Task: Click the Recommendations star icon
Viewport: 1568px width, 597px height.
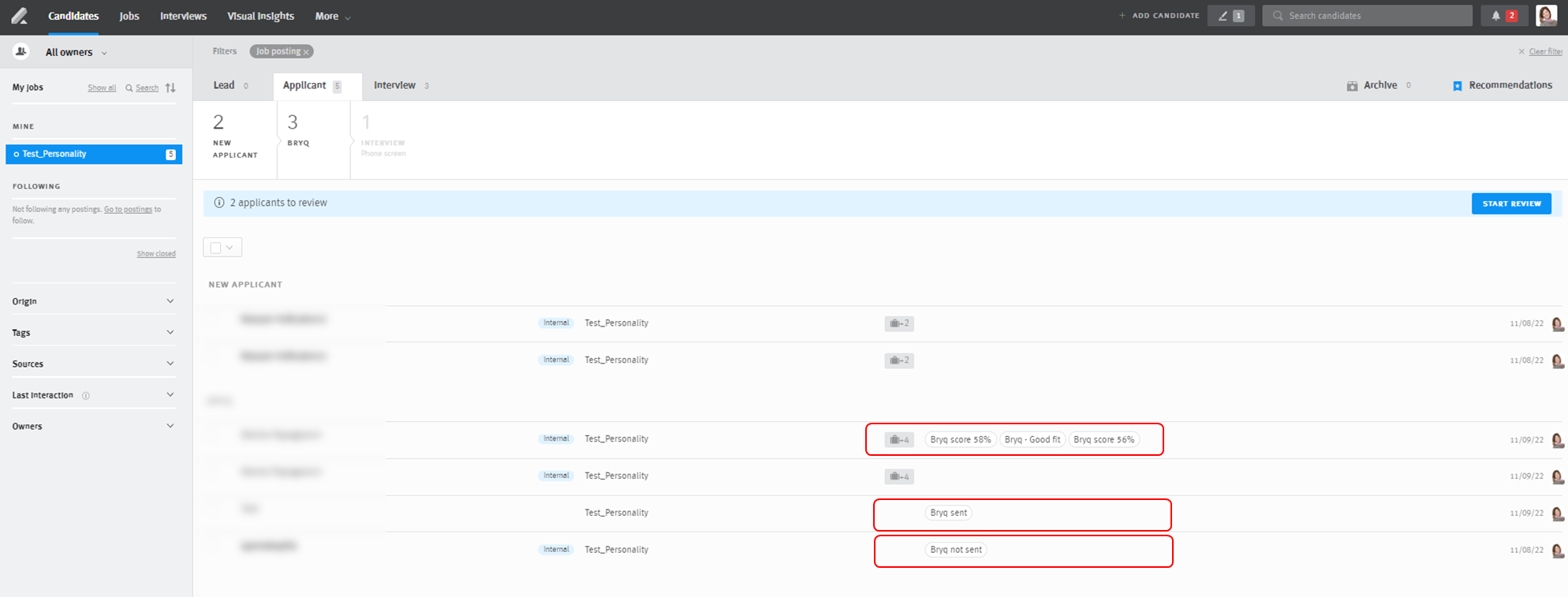Action: [1458, 86]
